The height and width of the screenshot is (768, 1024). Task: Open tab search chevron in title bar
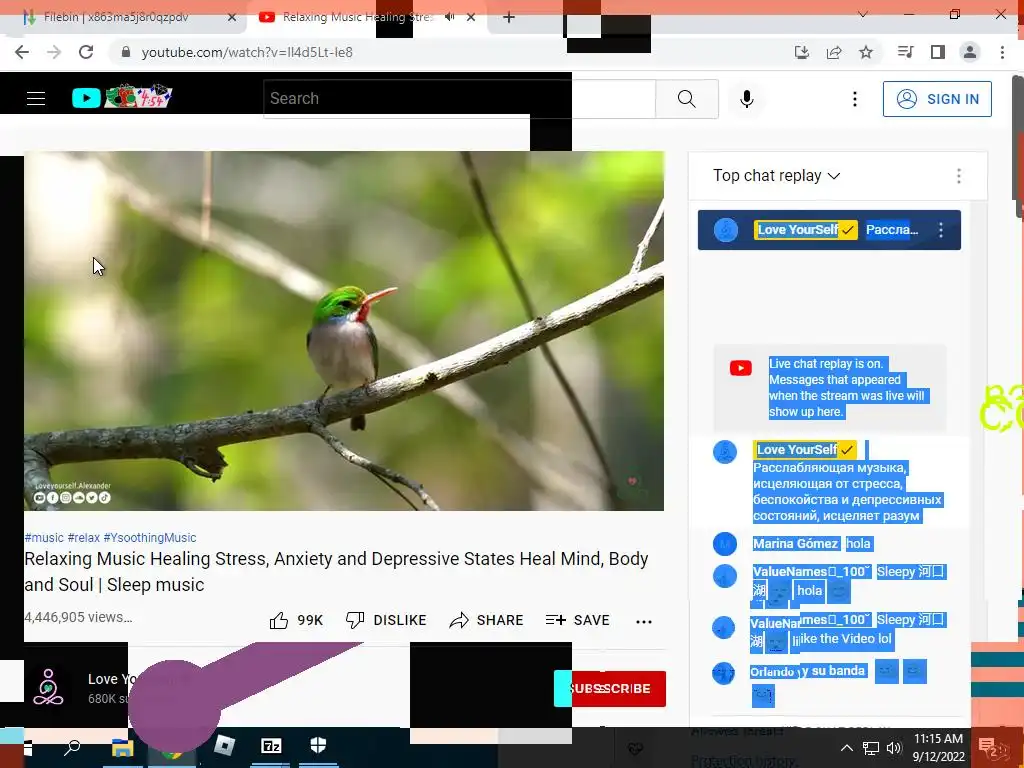[x=863, y=14]
